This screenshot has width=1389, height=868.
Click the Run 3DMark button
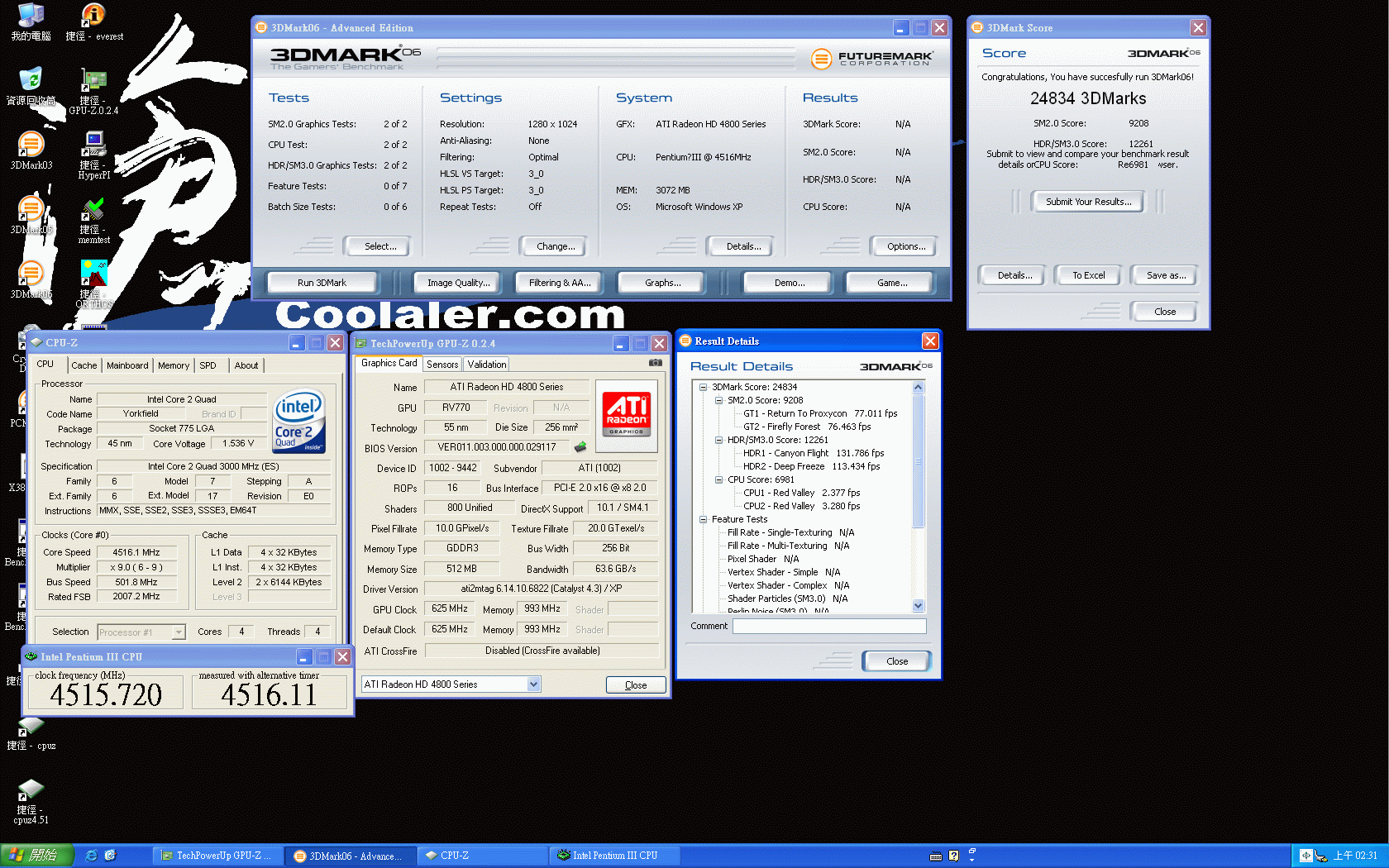pyautogui.click(x=322, y=283)
